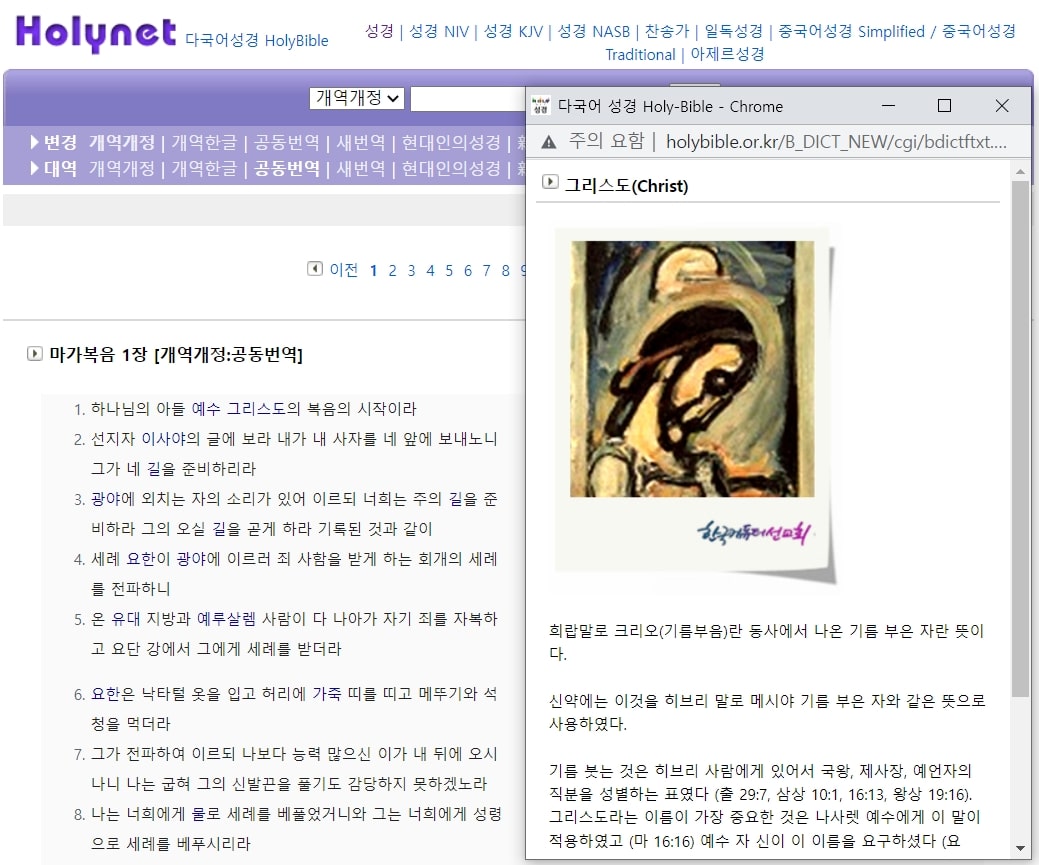Open the 개역개정 version dropdown
Image resolution: width=1039 pixels, height=865 pixels.
tap(356, 98)
